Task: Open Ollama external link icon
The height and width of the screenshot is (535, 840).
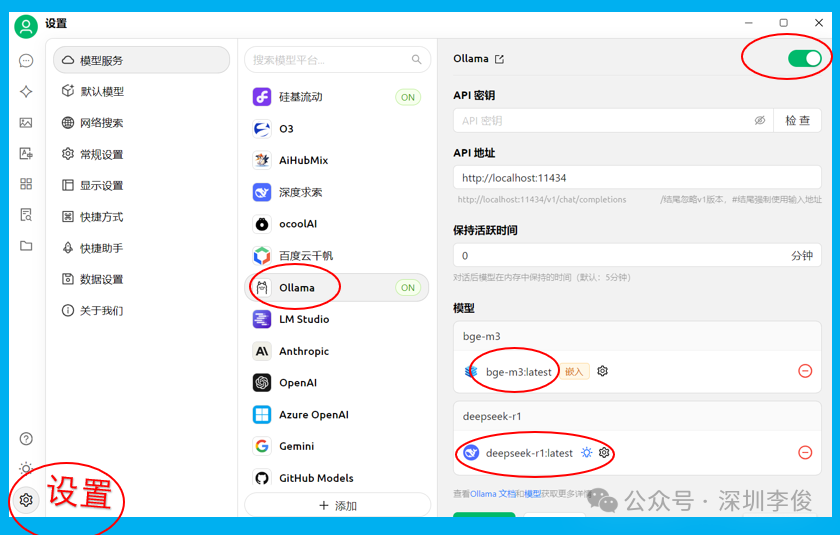Action: click(499, 59)
